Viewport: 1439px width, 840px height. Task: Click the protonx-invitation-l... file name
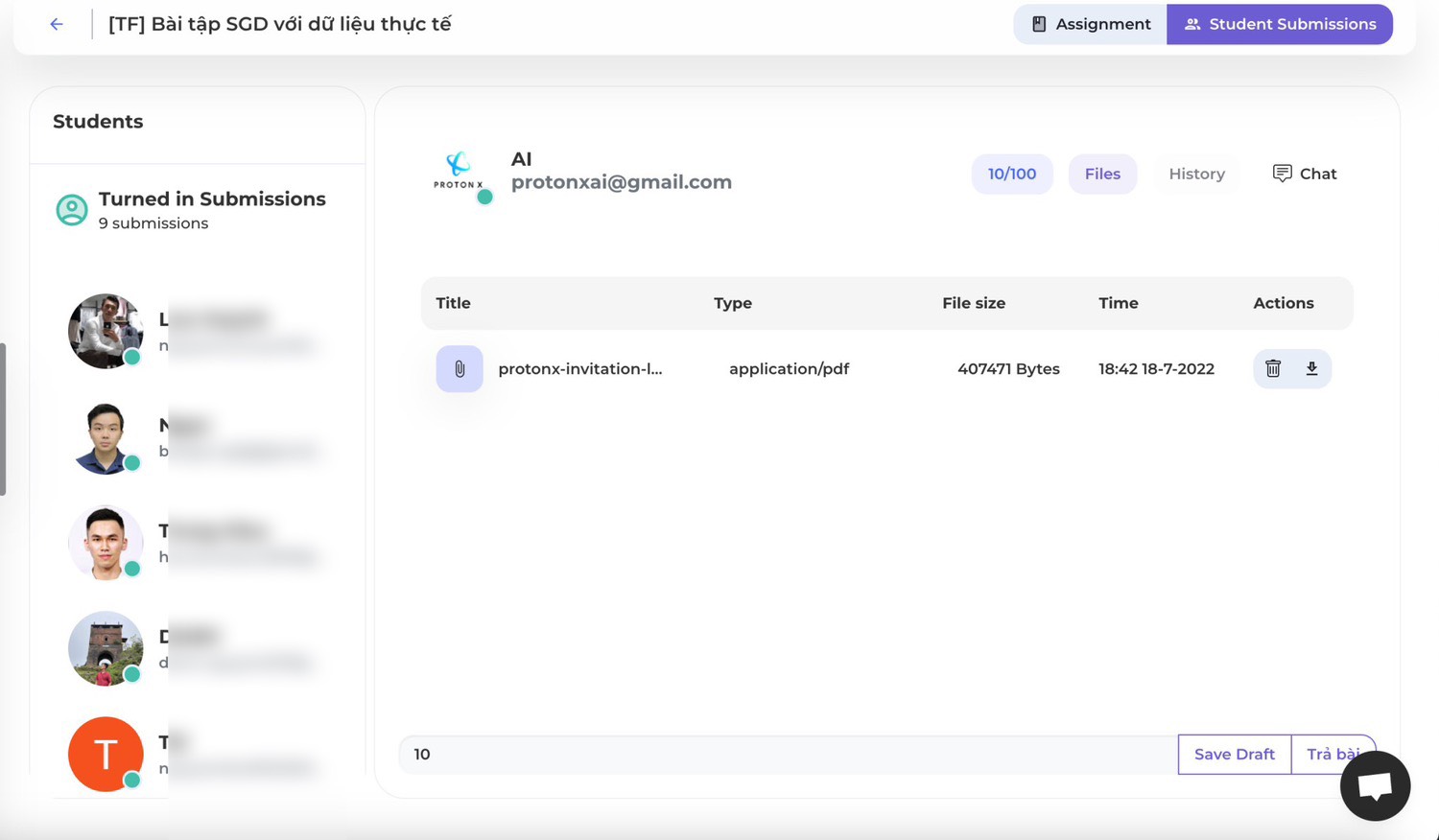(x=580, y=369)
